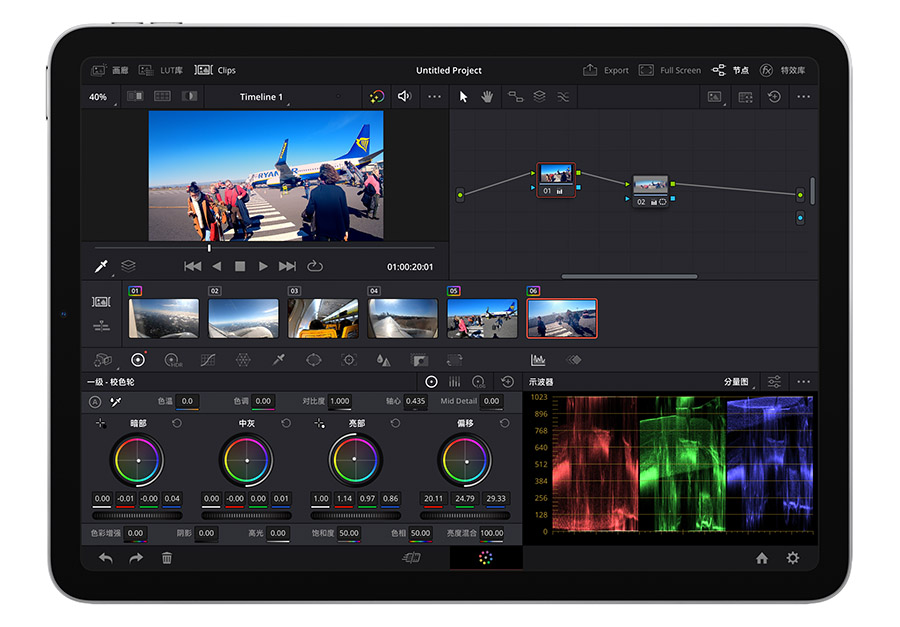Image resolution: width=900 pixels, height=627 pixels.
Task: Open the keyframes diamond panel
Action: [x=573, y=360]
